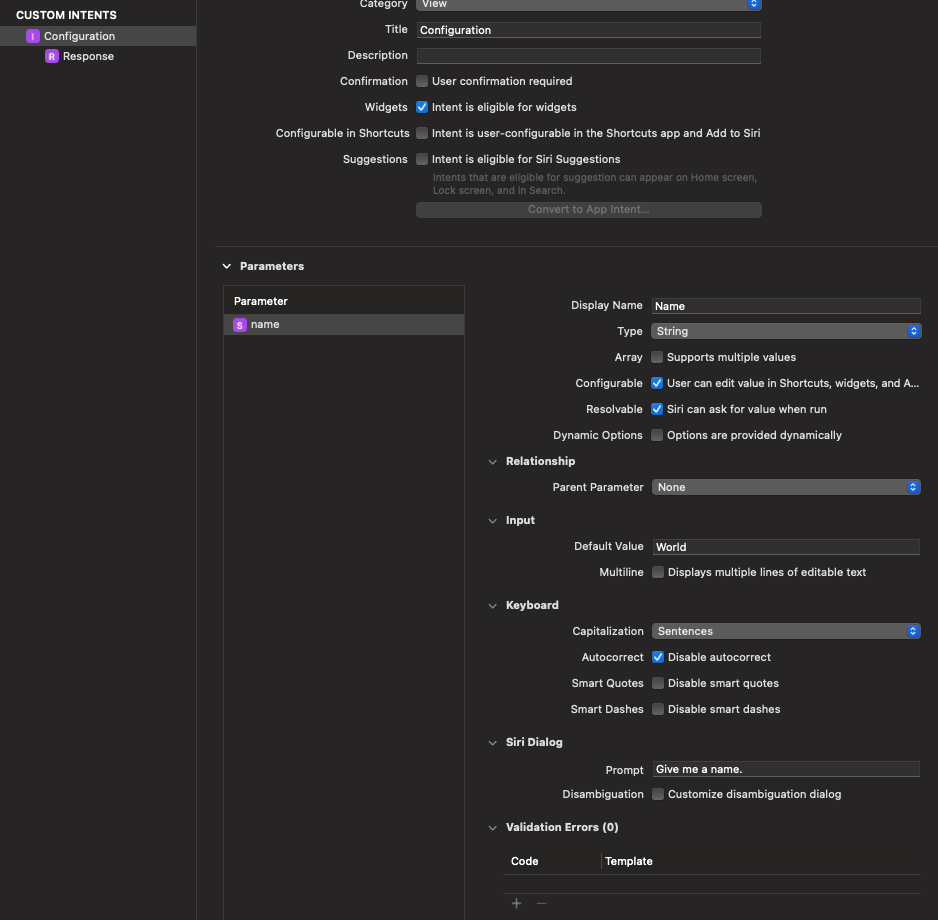The height and width of the screenshot is (920, 938).
Task: Click the S type icon beside the name parameter
Action: coord(239,324)
